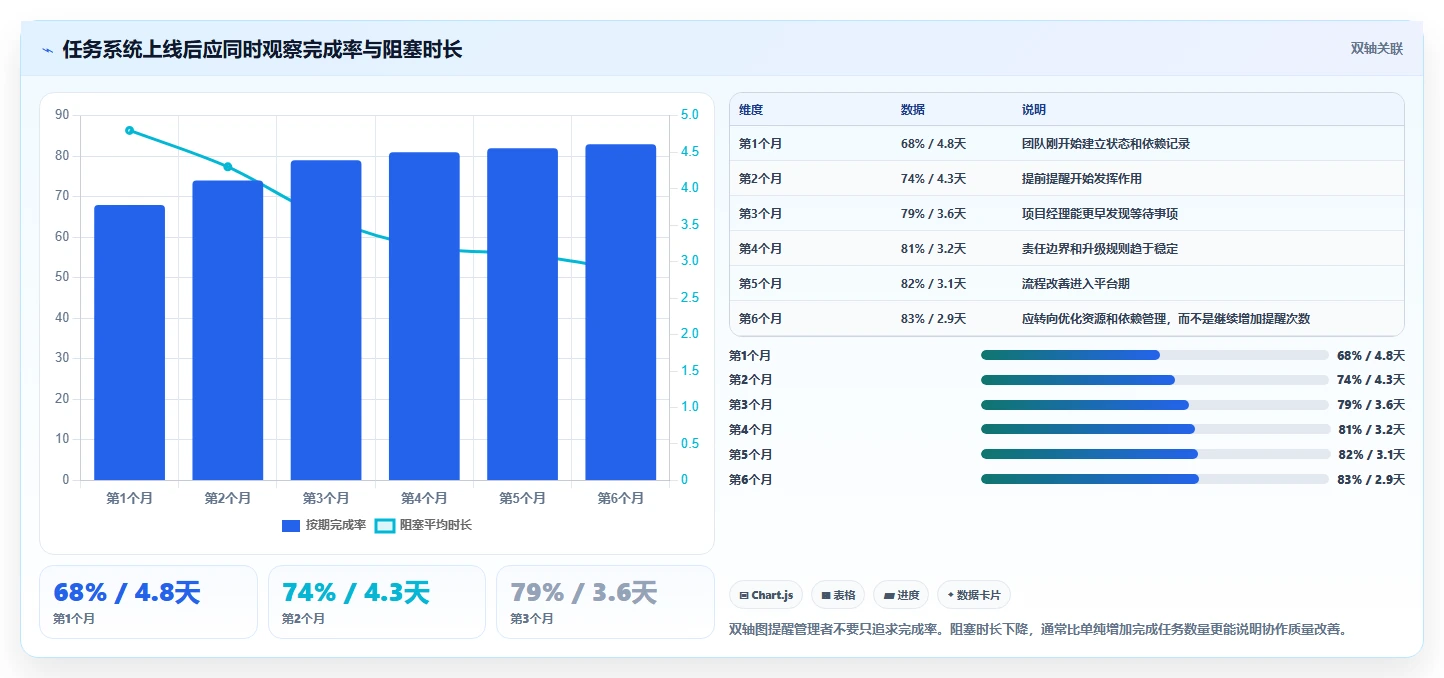The image size is (1444, 678).
Task: Click the footer note starting 双轴图提醒管理者
Action: [1040, 630]
